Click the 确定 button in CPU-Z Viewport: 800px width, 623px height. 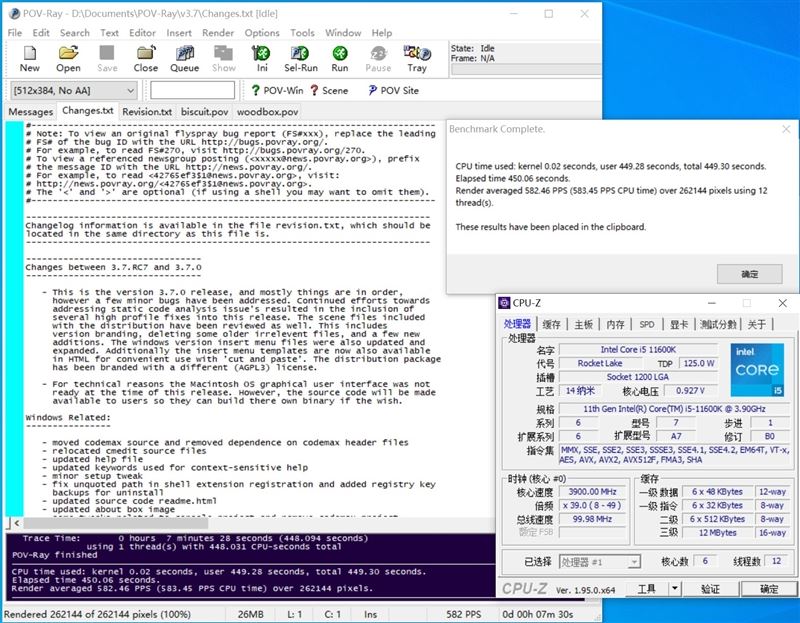tap(769, 589)
